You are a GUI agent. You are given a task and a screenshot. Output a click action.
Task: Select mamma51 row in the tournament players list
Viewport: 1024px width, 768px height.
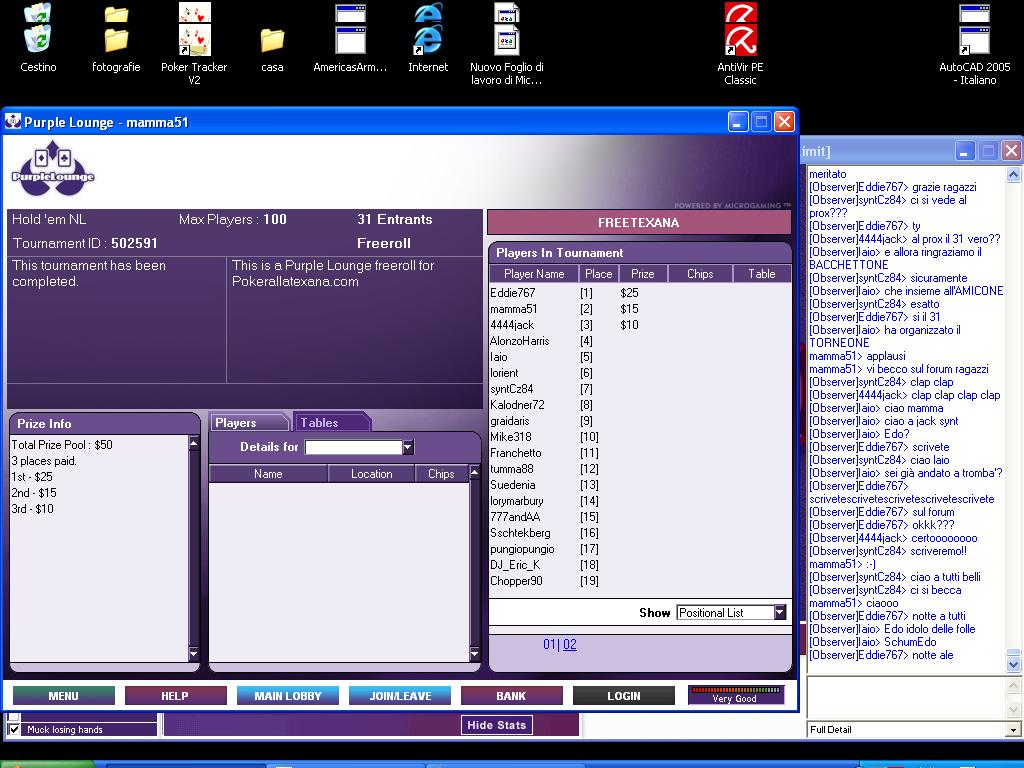click(640, 309)
